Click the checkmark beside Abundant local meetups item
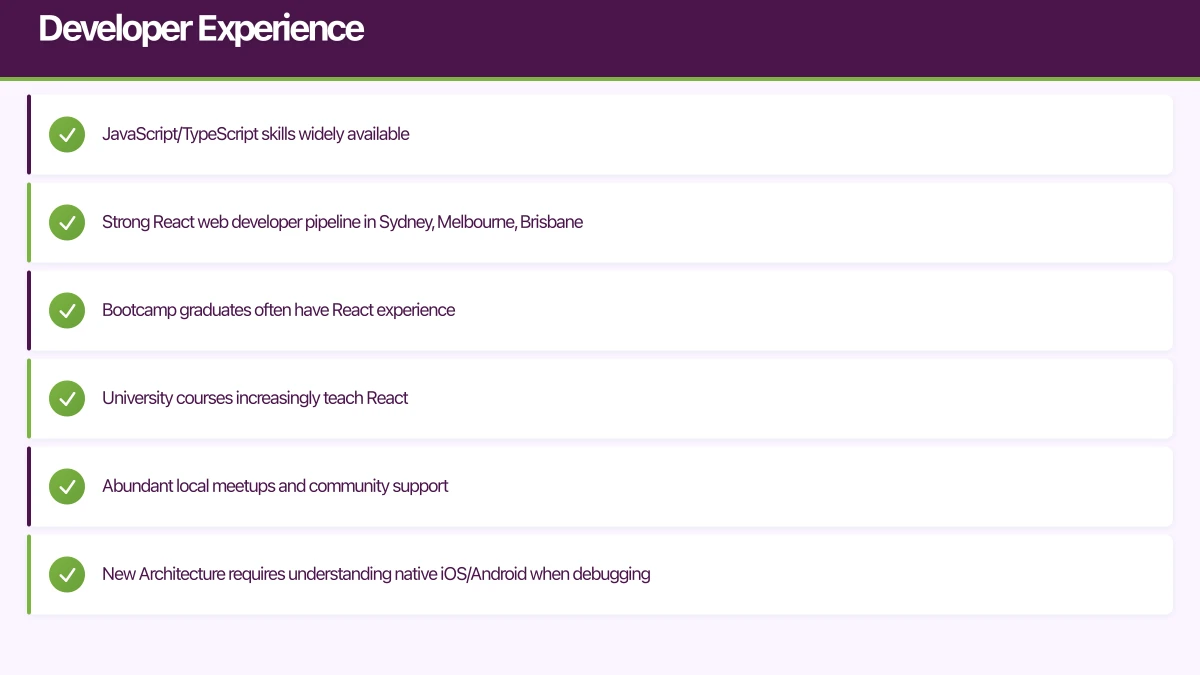 (67, 486)
